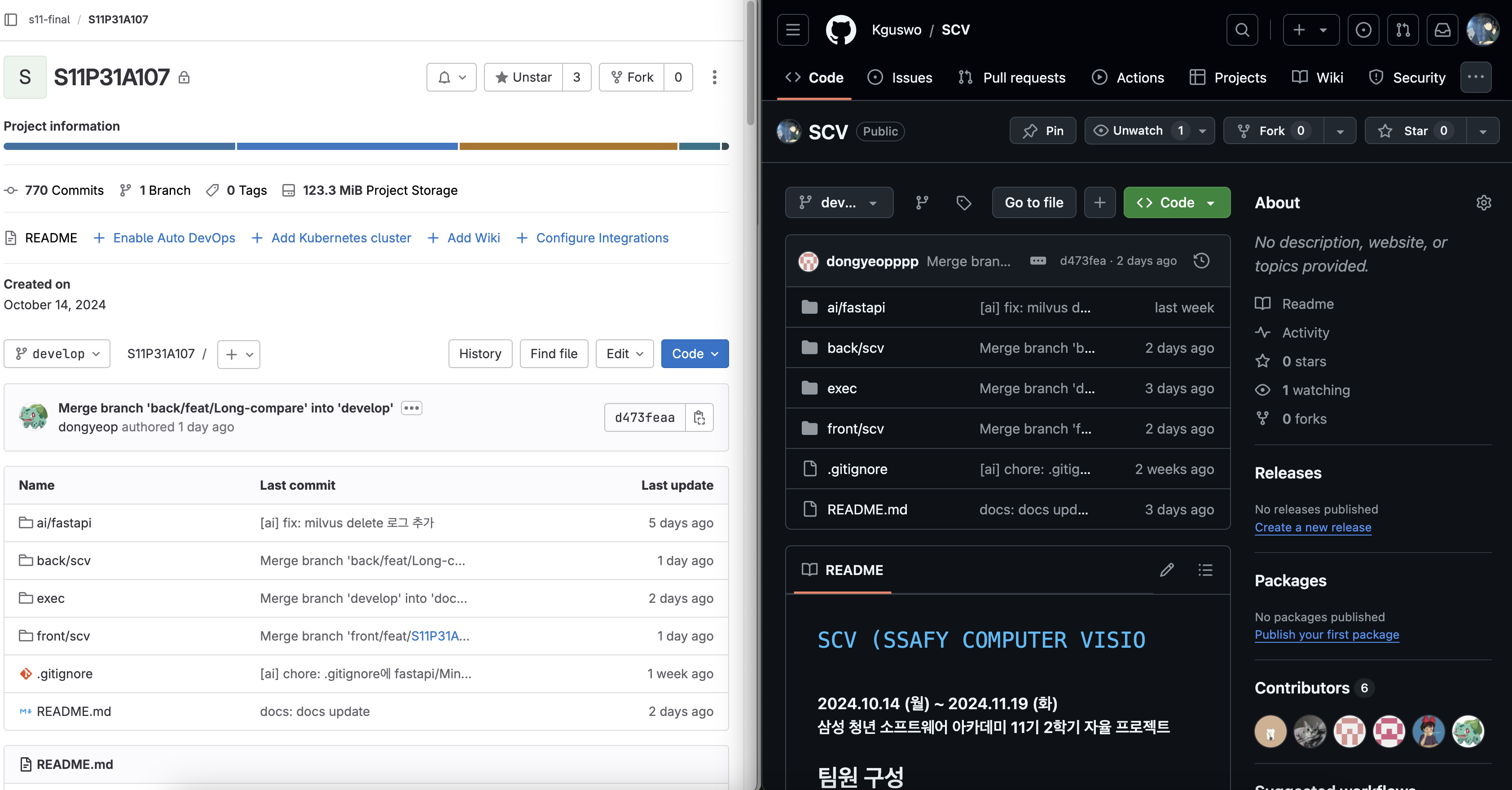
Task: Unstar the S11P31A107 project
Action: tap(523, 78)
